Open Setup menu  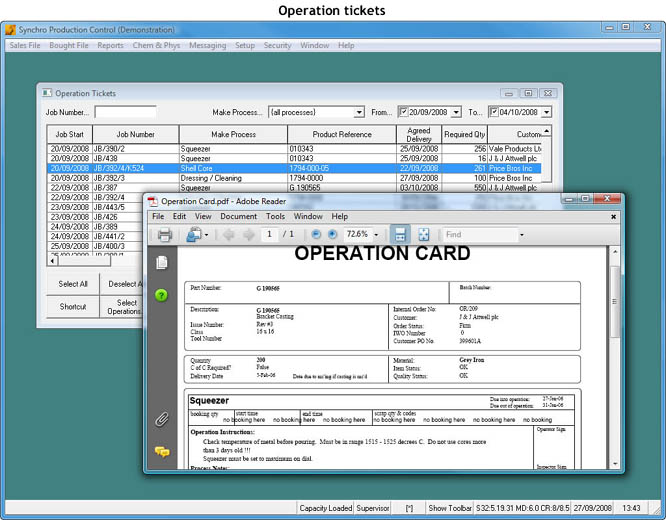pos(245,45)
